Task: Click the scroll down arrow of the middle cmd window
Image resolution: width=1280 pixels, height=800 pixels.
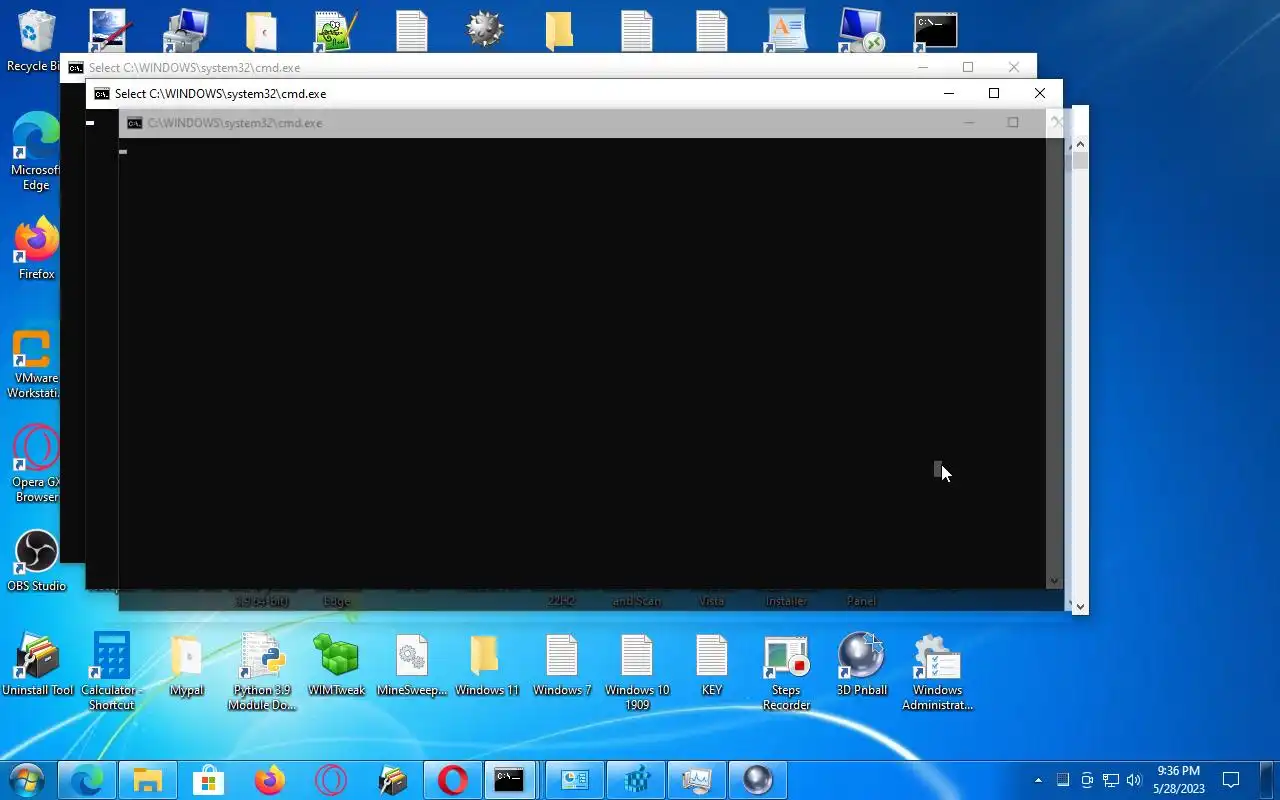Action: pos(1054,580)
